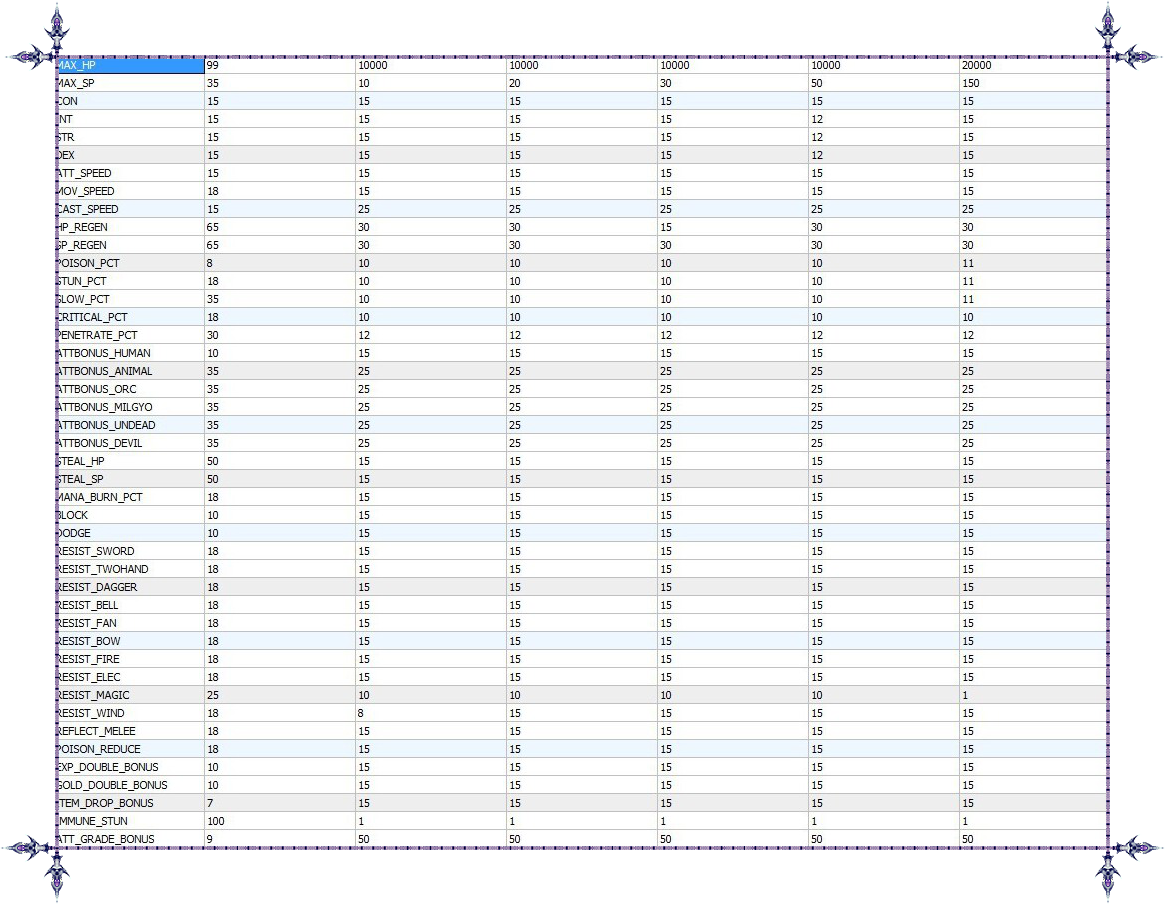
Task: Select the CON row label
Action: pyautogui.click(x=67, y=101)
